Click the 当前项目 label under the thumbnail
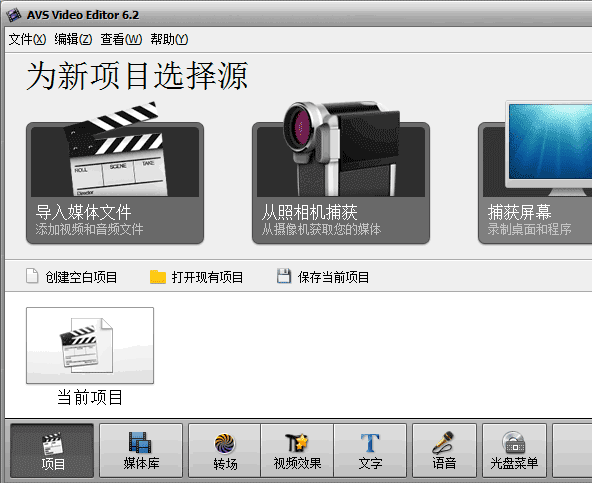 point(90,398)
